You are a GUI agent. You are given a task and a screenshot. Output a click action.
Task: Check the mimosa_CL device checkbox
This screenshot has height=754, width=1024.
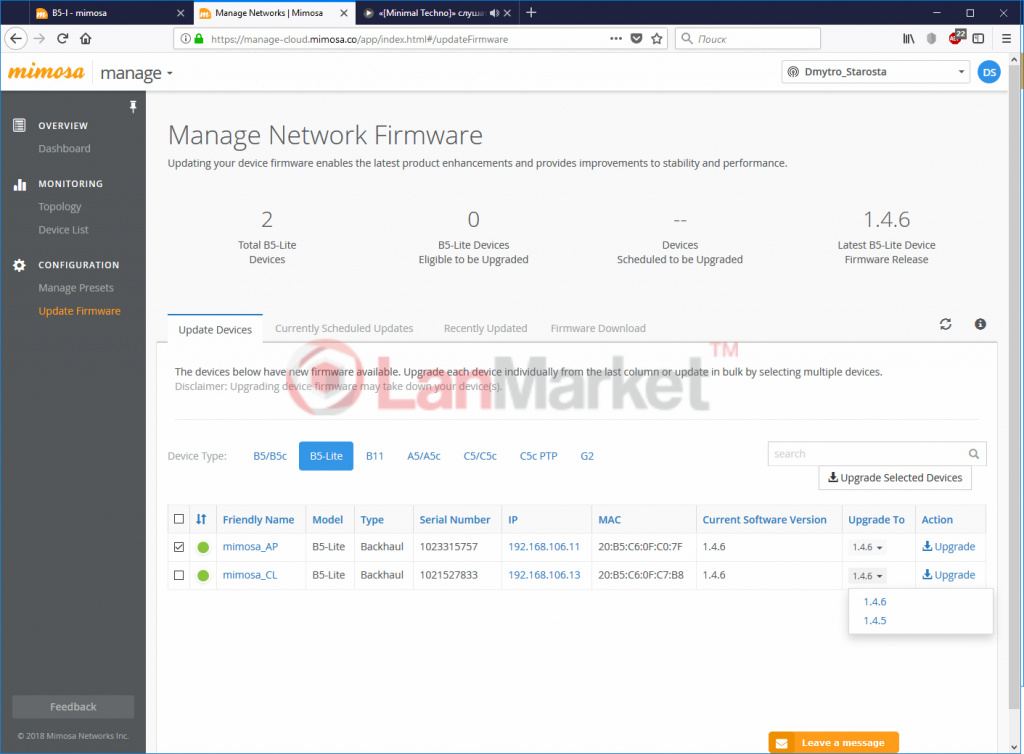[179, 575]
